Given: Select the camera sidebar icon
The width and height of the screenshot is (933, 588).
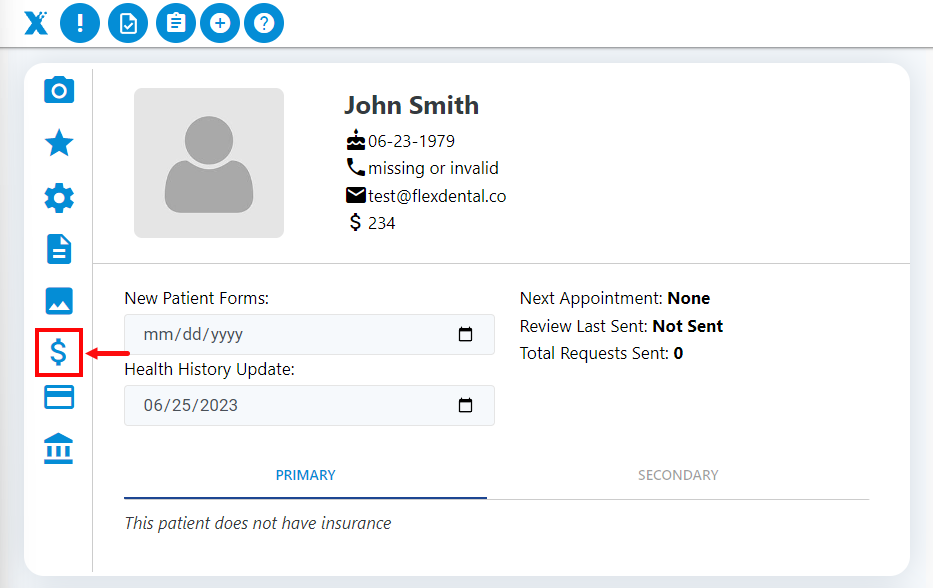Looking at the screenshot, I should tap(59, 90).
